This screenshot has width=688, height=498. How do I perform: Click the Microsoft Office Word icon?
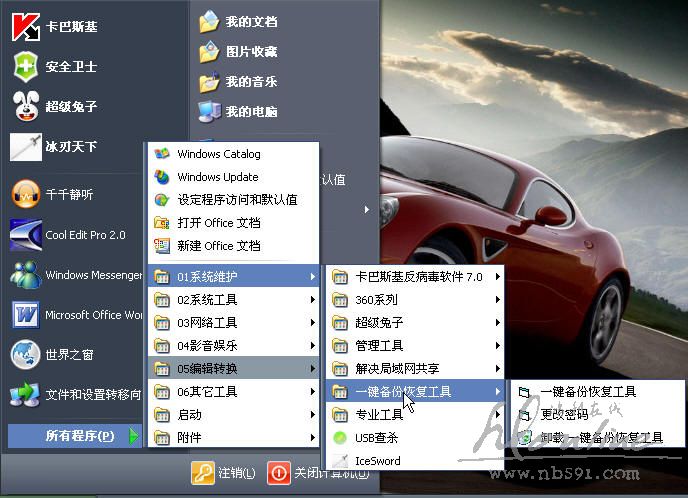point(25,315)
